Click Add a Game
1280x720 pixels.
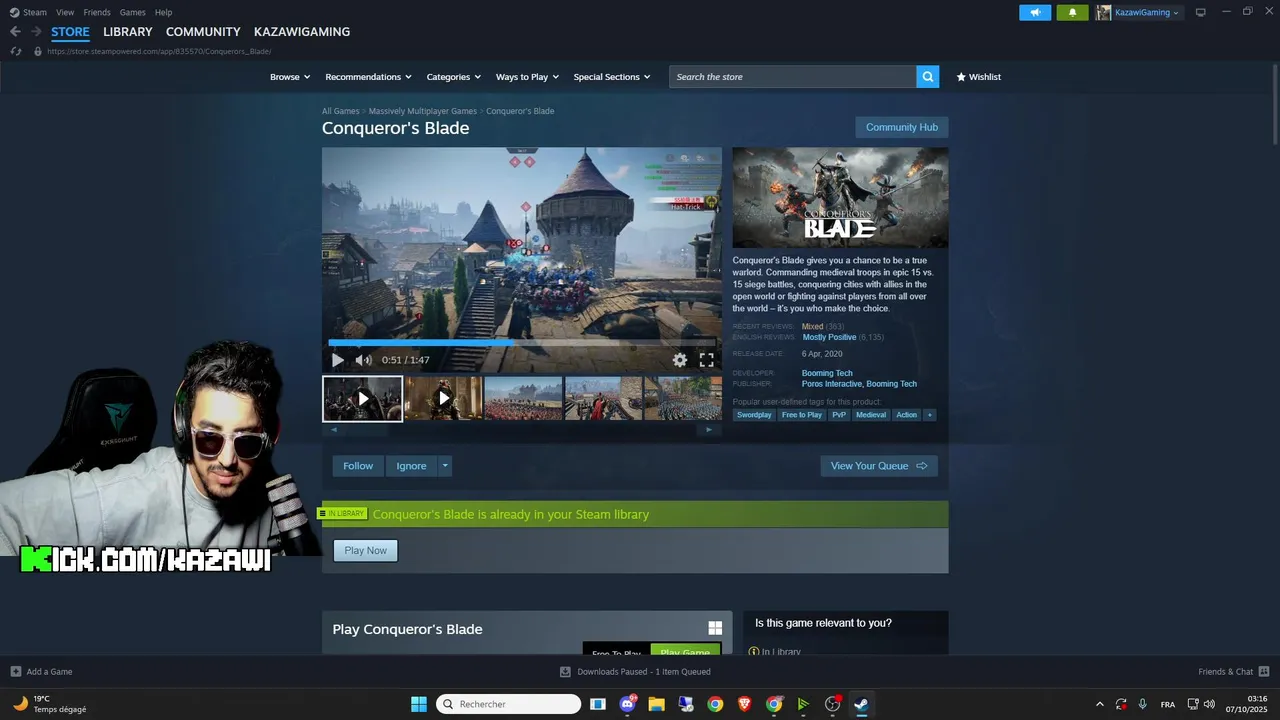click(41, 672)
